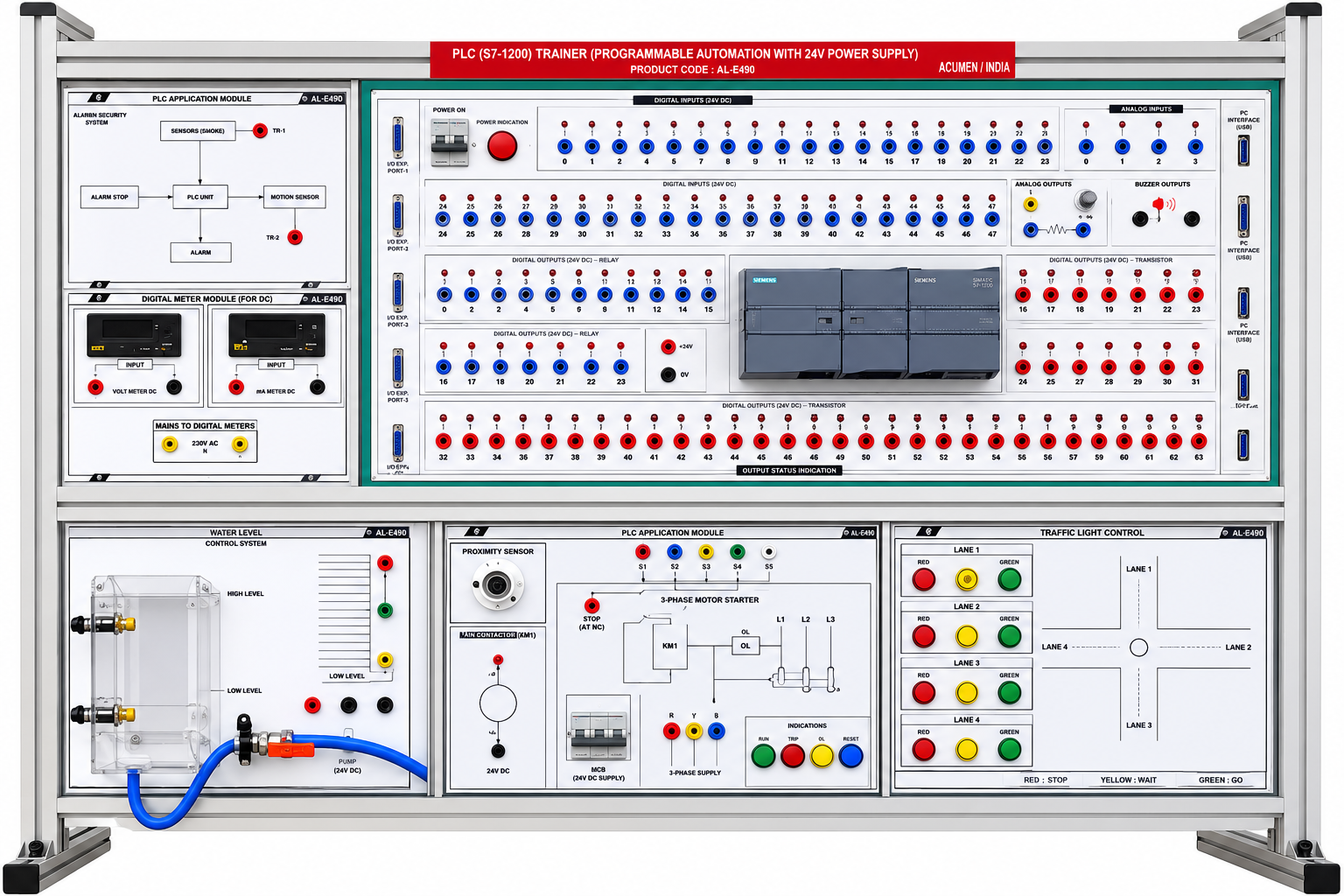1344x896 pixels.
Task: Turn the Analog Outputs potentiometer knob
Action: pos(1086,199)
